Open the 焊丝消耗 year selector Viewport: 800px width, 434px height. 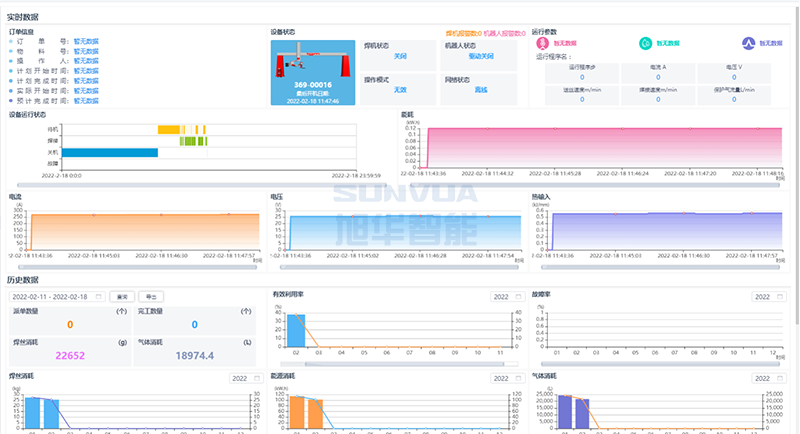coord(245,379)
